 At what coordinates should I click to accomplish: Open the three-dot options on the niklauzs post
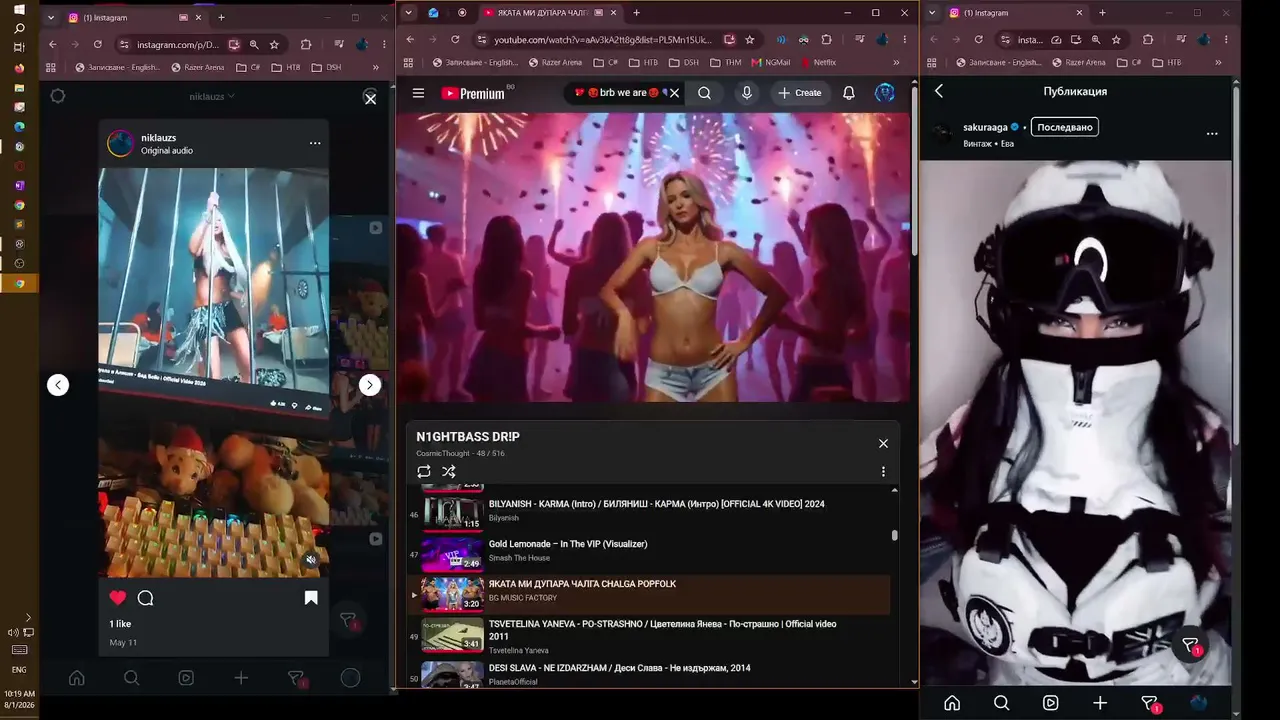(315, 143)
